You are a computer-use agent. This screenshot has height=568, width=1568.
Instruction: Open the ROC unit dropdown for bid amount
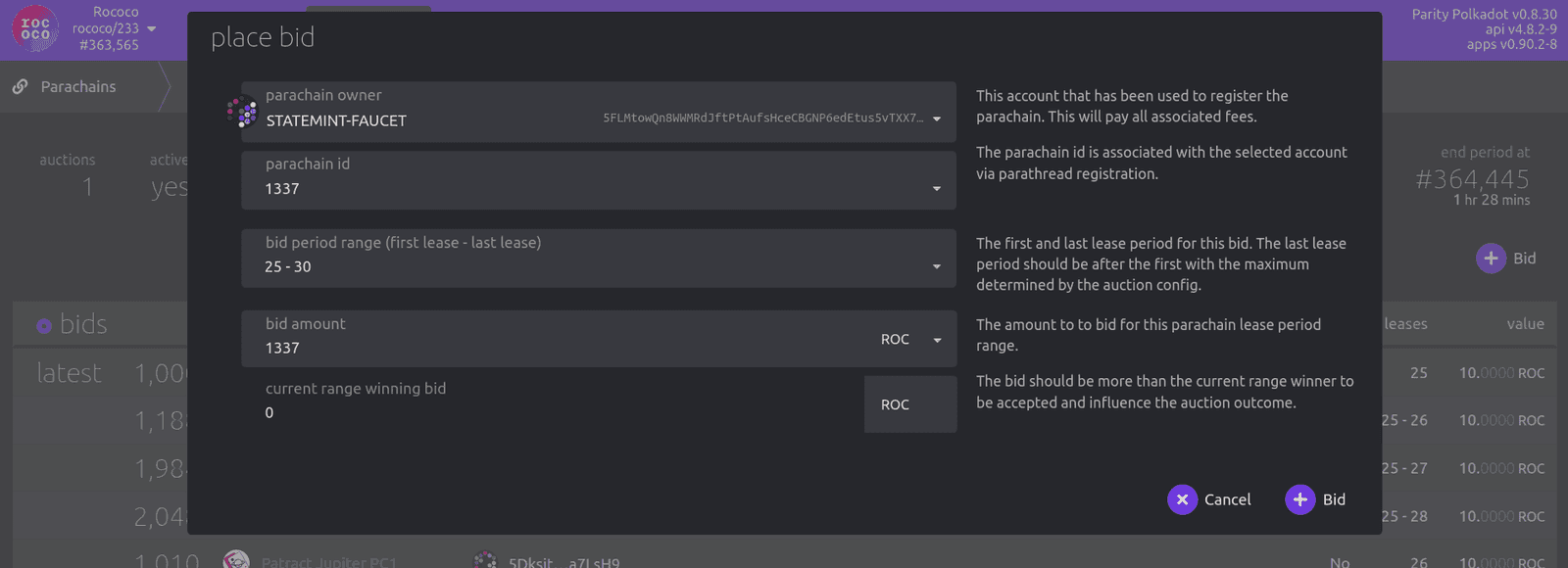click(937, 340)
